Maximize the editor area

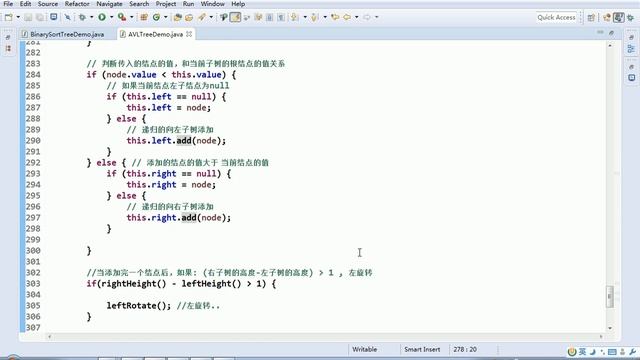[x=611, y=32]
